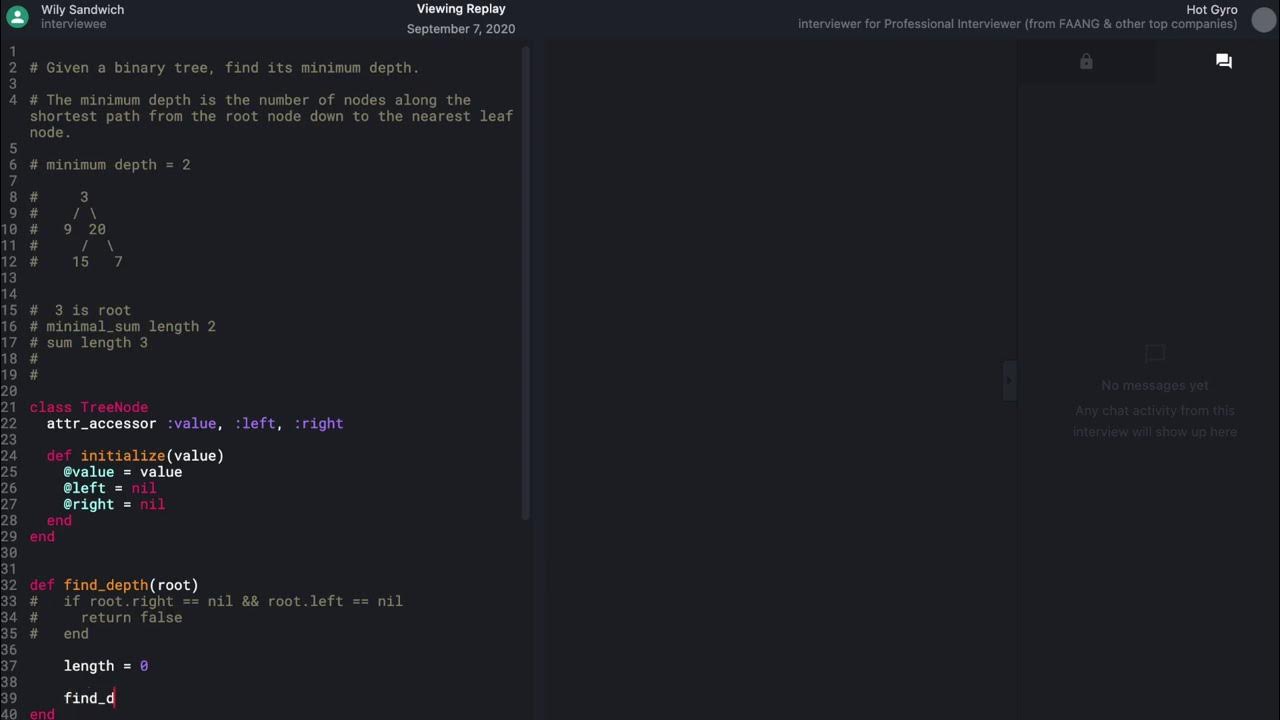The width and height of the screenshot is (1280, 720).
Task: Click the 'def find_depth(root)' line
Action: coord(114,585)
